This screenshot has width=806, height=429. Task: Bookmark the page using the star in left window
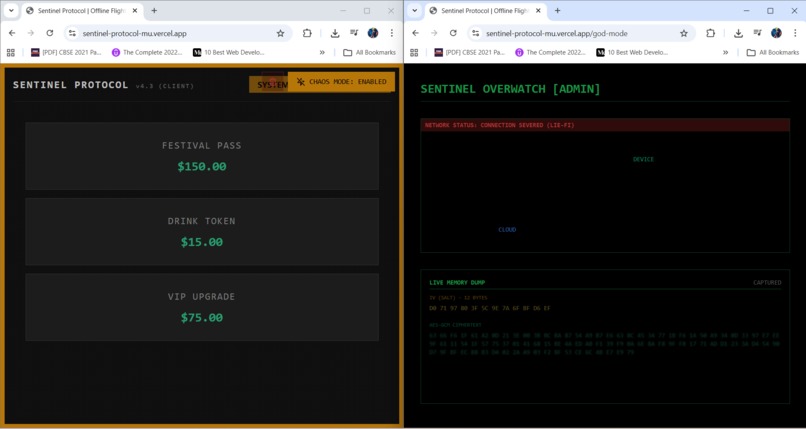pyautogui.click(x=280, y=33)
